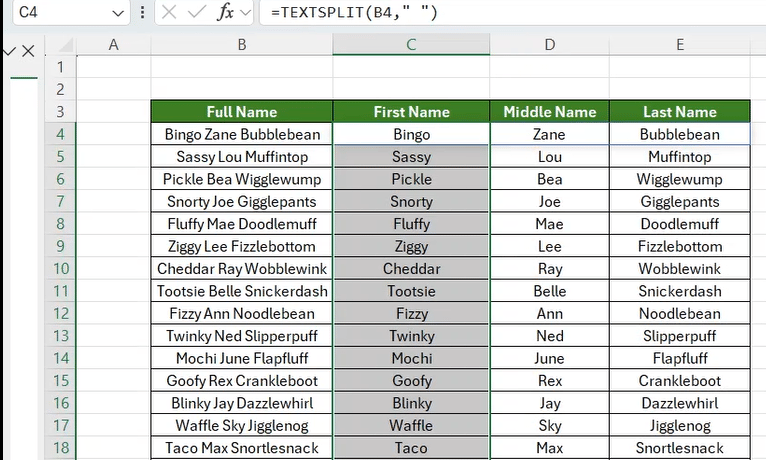
Task: Select the Snortlesnack cell
Action: [x=680, y=448]
